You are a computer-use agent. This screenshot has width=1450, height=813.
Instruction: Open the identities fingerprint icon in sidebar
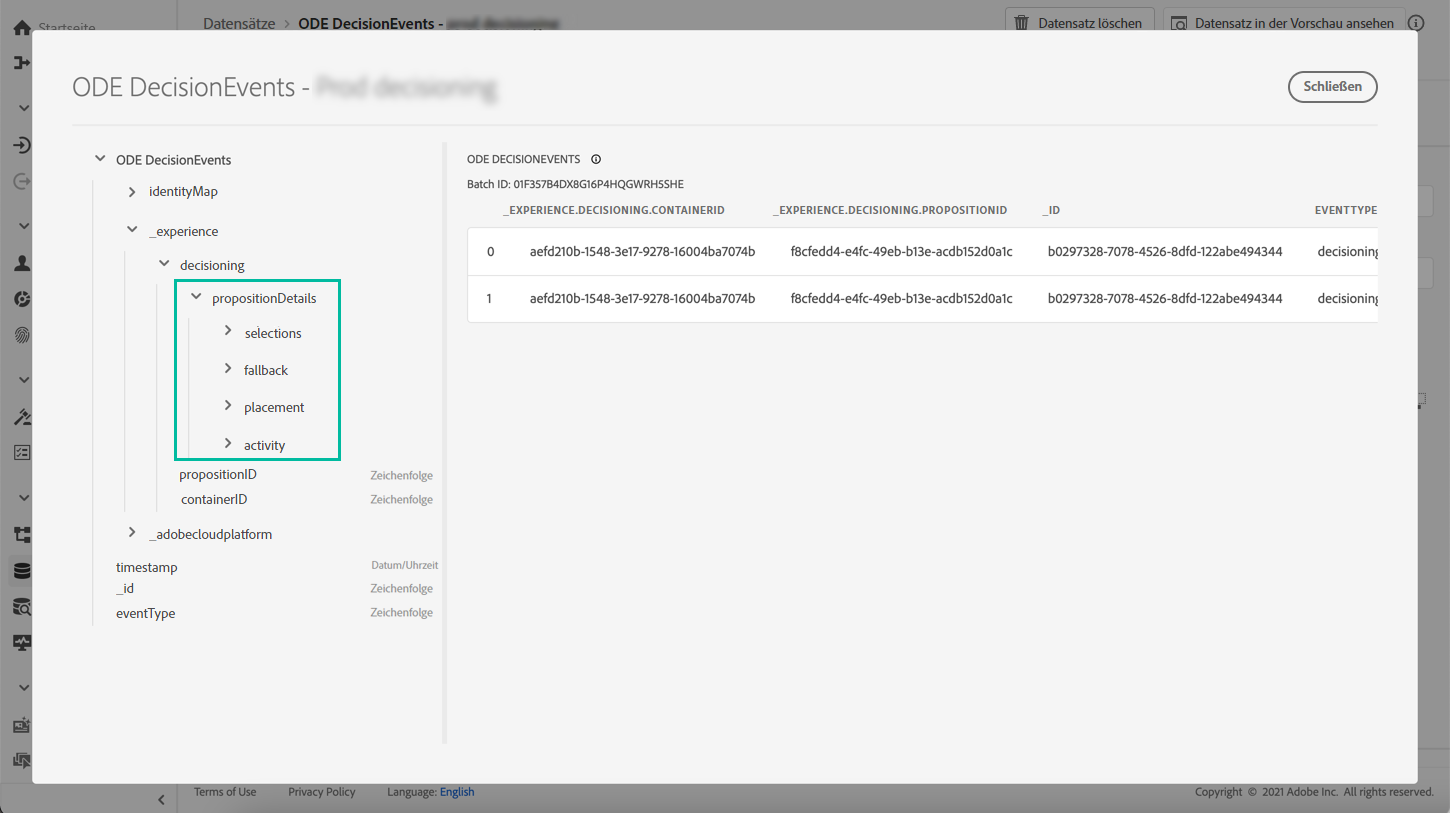click(x=21, y=335)
